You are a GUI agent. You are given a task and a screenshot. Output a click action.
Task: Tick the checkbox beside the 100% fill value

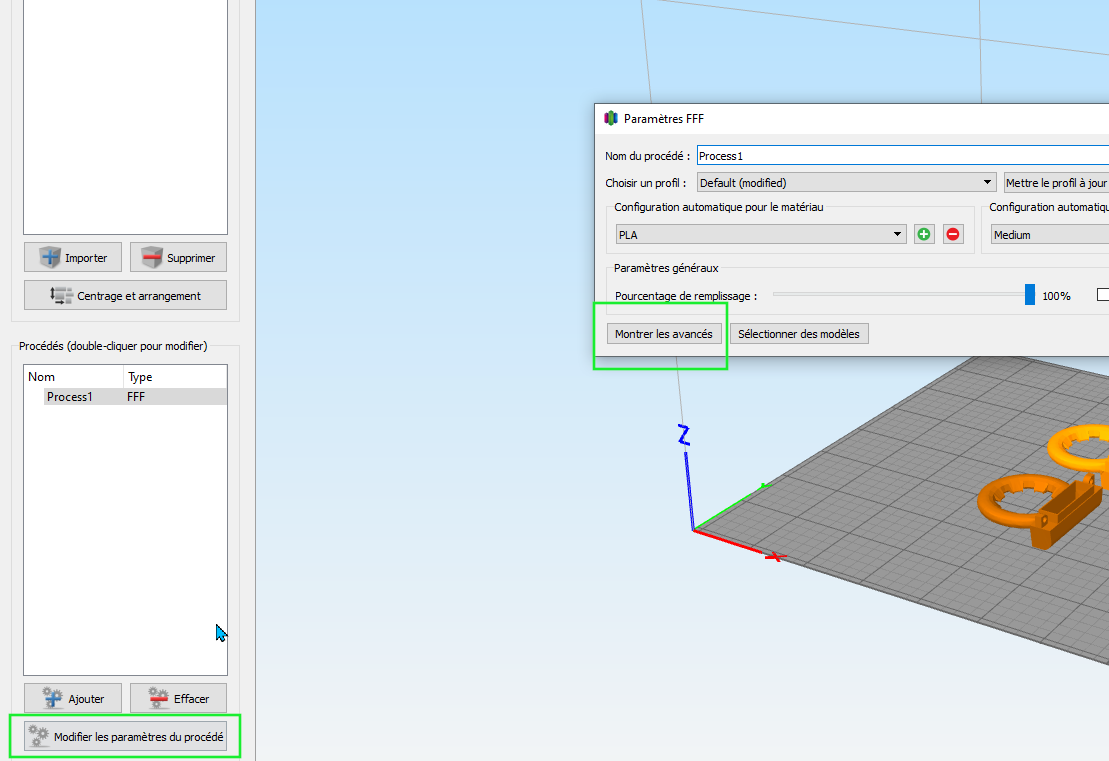(1103, 295)
